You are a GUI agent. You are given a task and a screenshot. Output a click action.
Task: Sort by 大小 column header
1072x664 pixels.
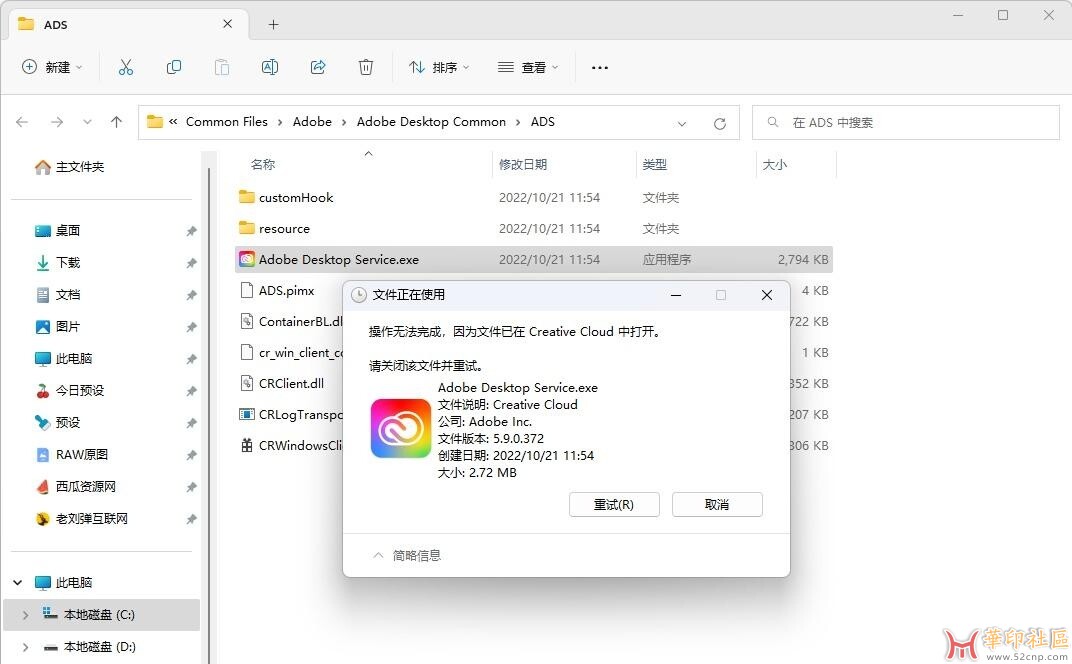775,165
